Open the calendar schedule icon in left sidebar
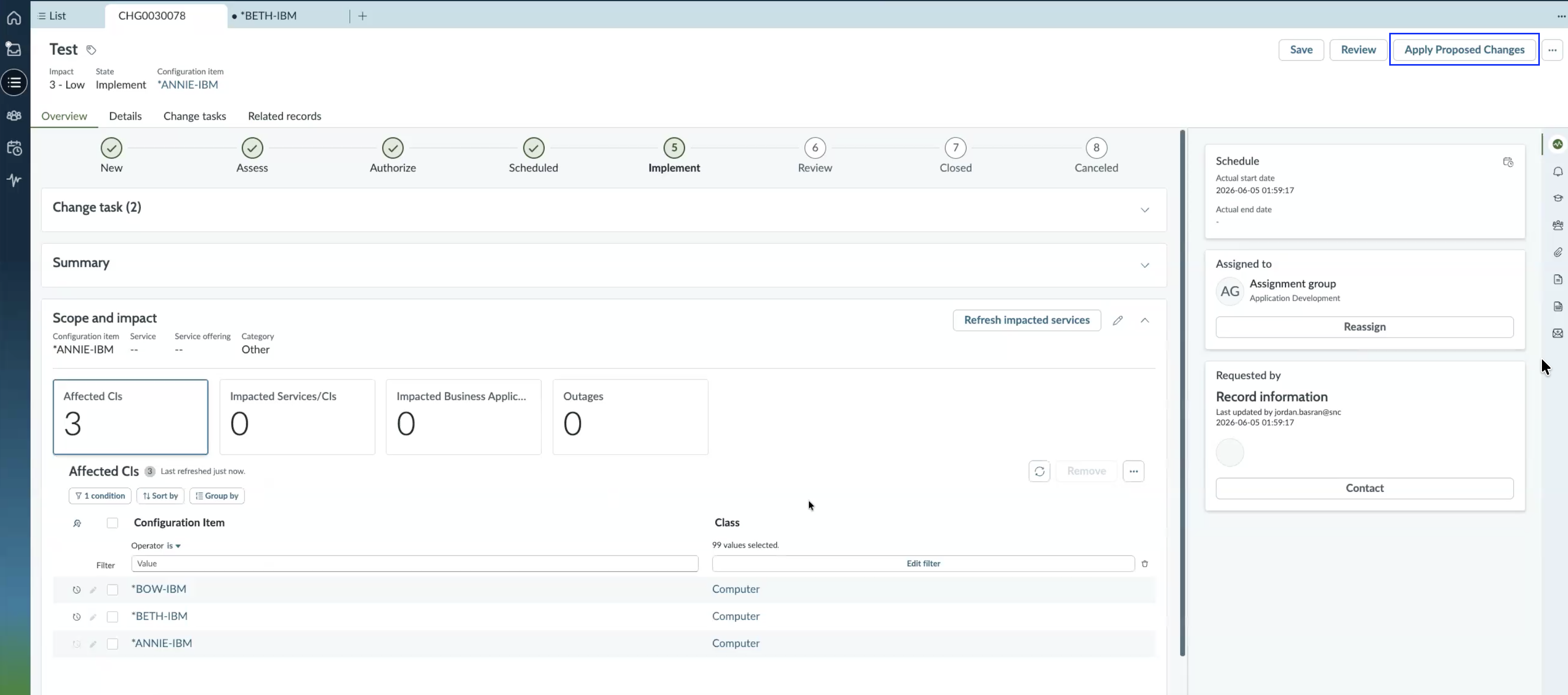The image size is (1568, 695). [14, 148]
